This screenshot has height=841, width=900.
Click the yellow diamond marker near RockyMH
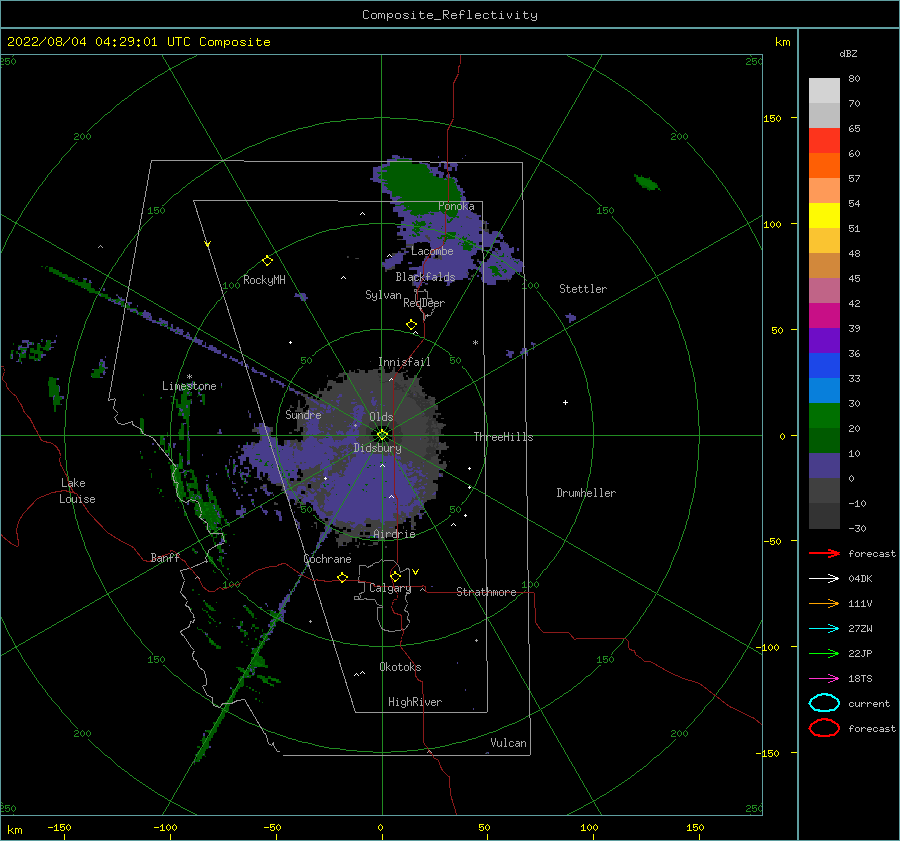267,261
